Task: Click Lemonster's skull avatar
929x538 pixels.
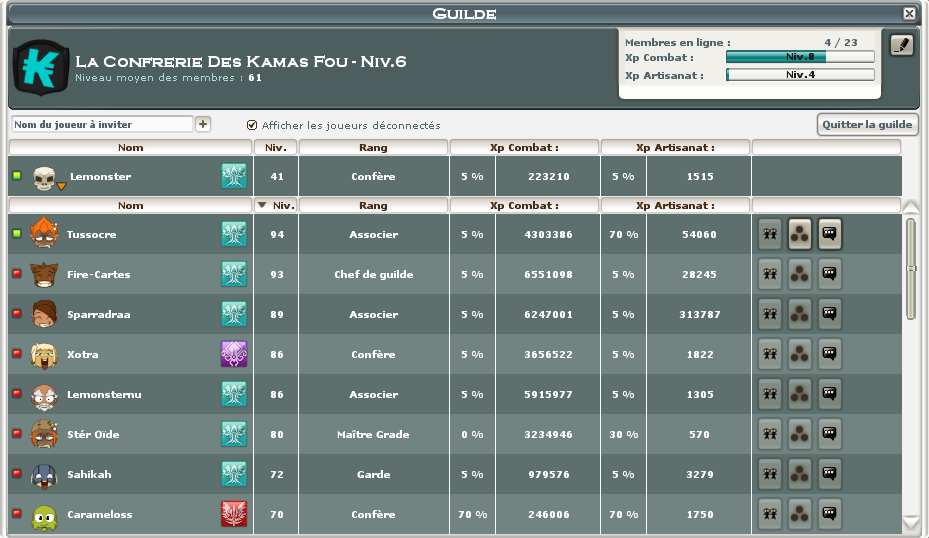Action: point(43,177)
